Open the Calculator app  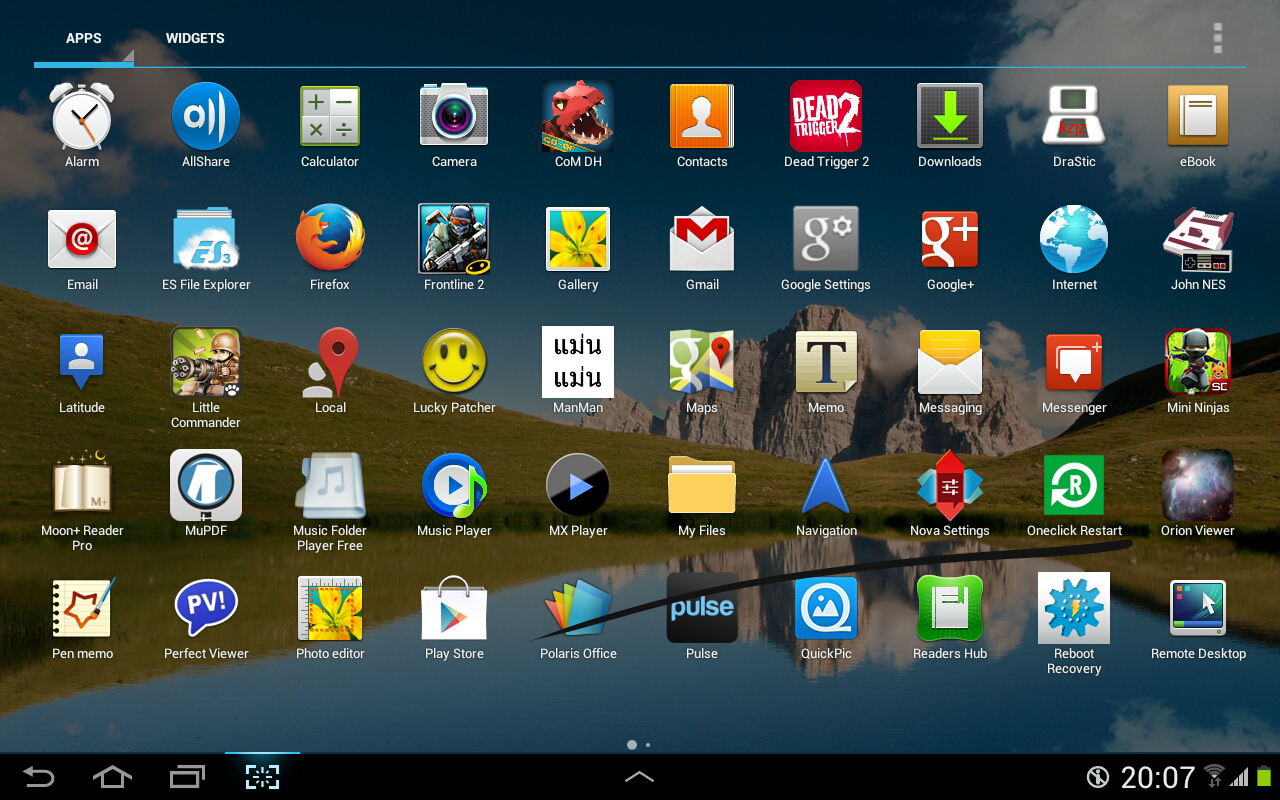330,116
